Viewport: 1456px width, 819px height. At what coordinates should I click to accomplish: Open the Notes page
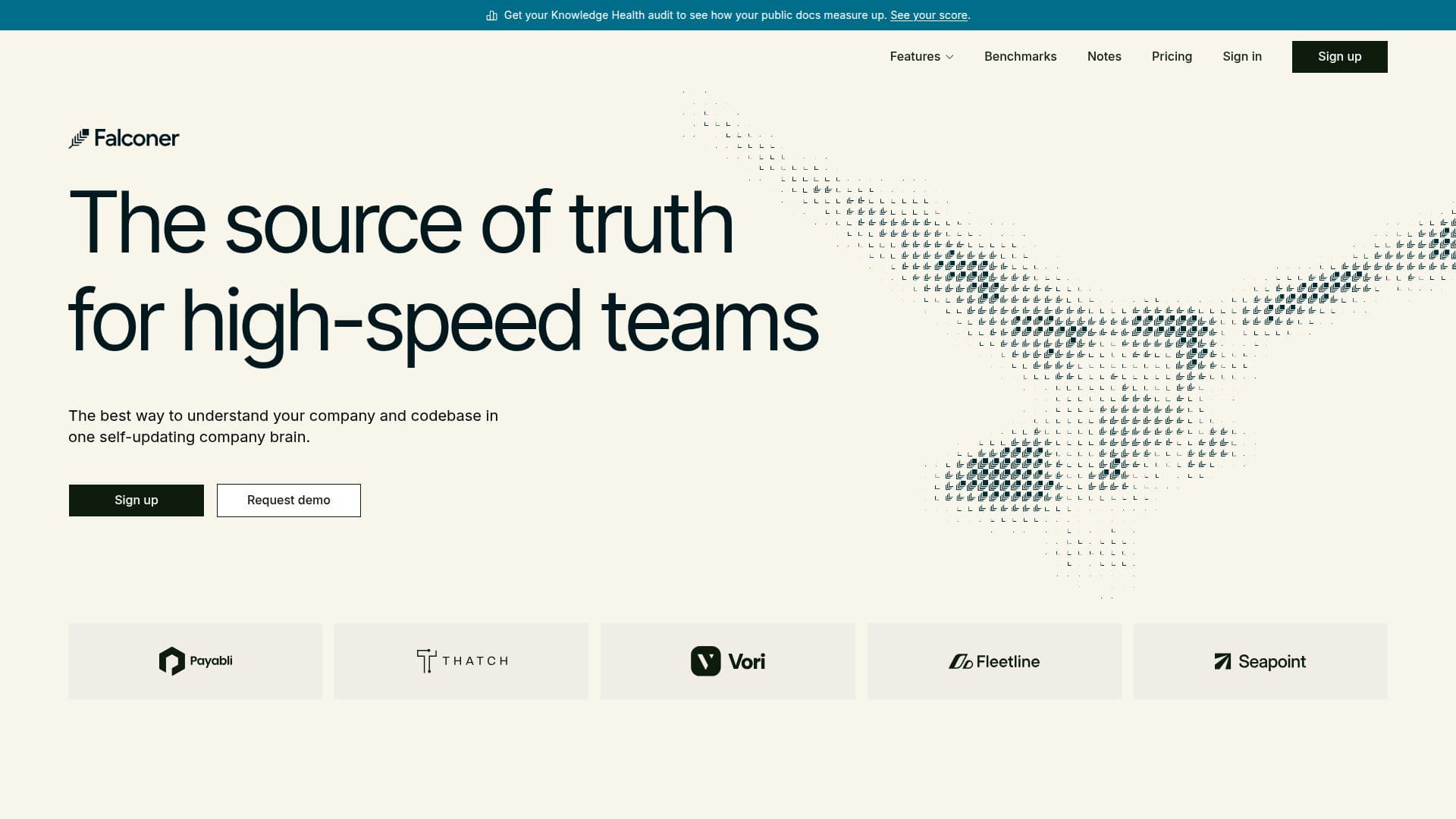pyautogui.click(x=1104, y=56)
